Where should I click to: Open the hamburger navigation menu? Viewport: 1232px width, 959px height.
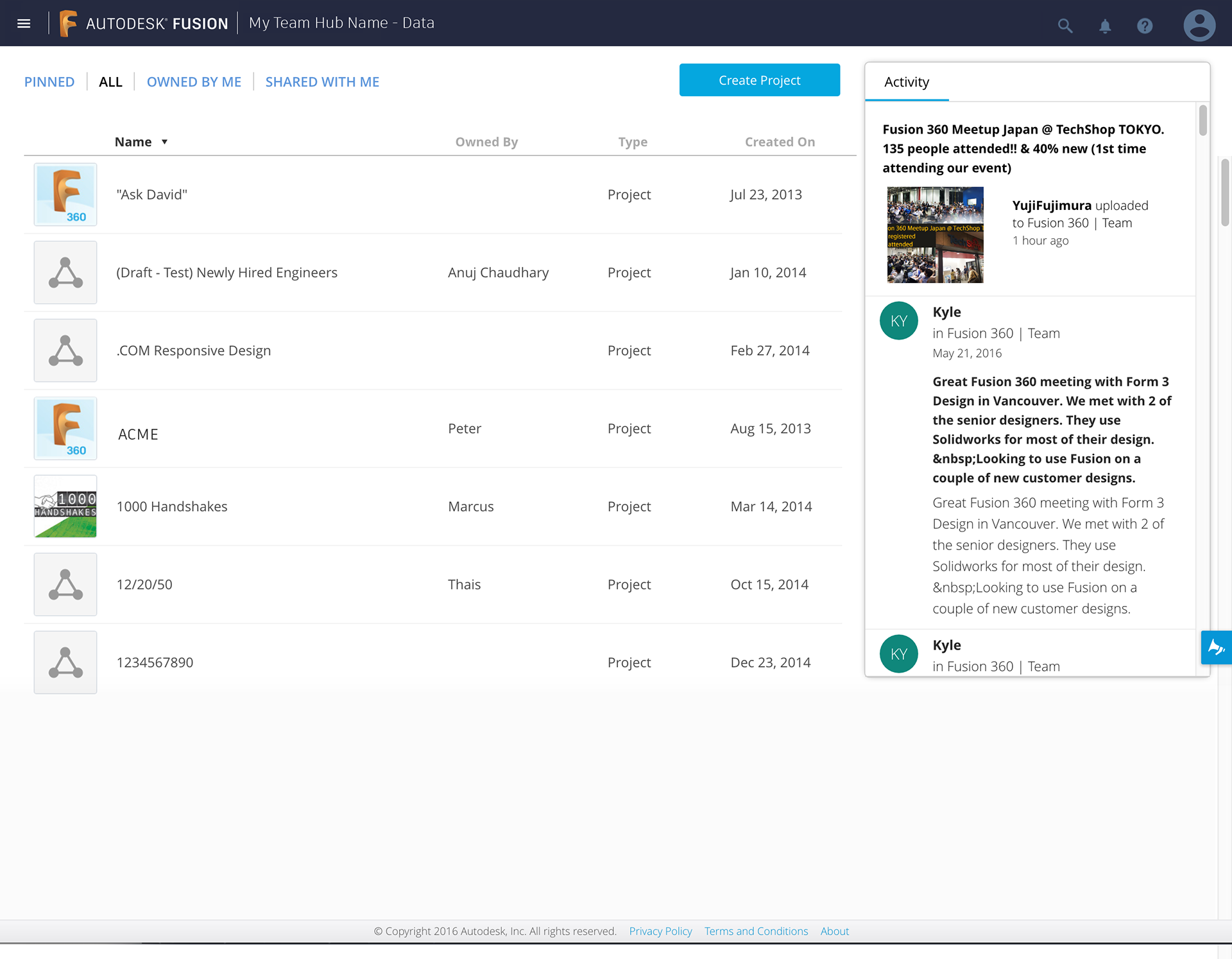tap(24, 24)
